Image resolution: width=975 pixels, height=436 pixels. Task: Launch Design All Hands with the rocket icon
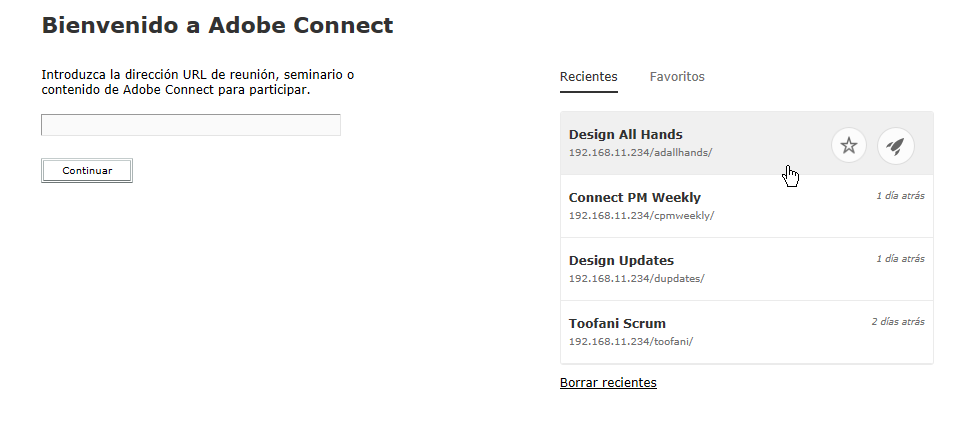(896, 146)
